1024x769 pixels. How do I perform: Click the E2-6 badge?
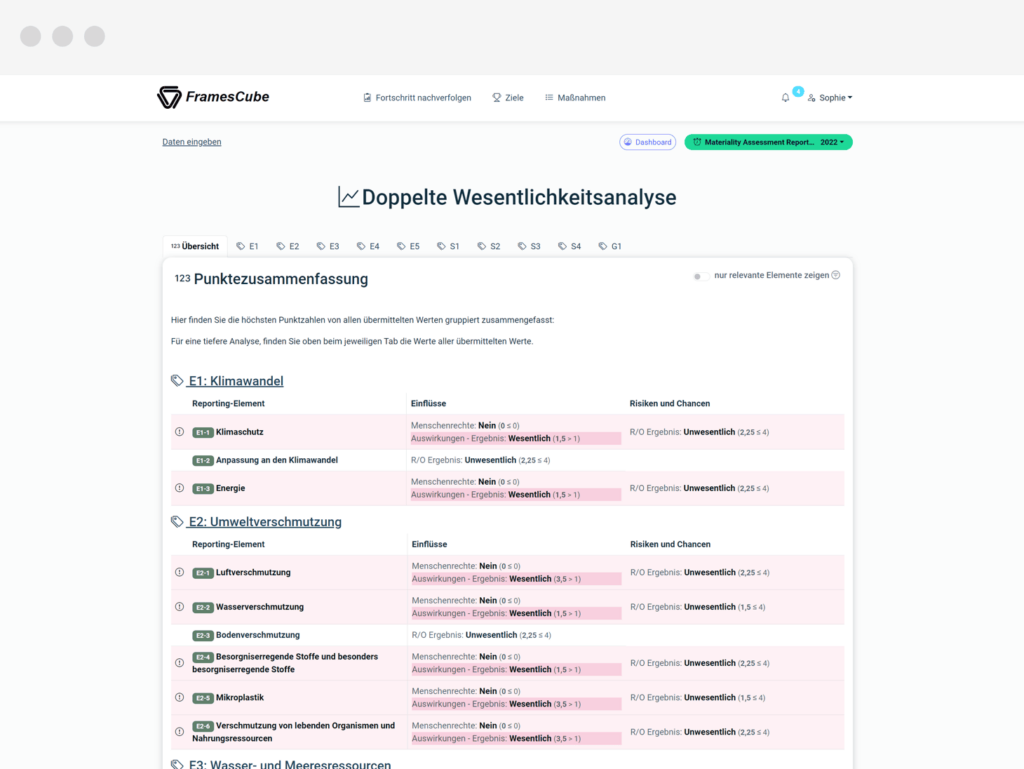click(x=202, y=726)
